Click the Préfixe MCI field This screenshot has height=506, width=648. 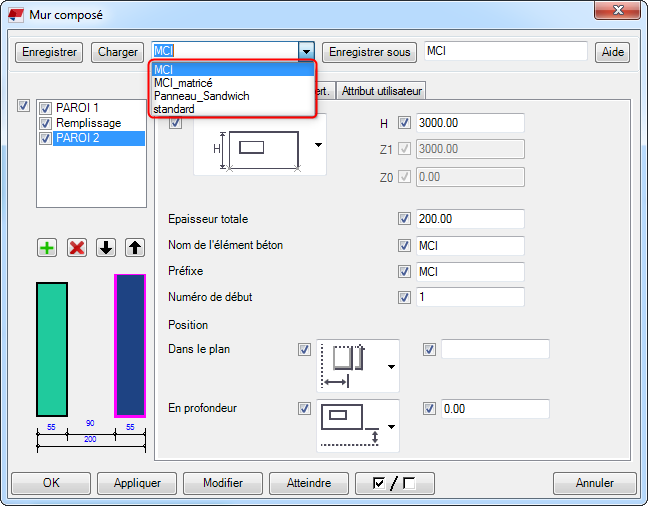tap(470, 272)
